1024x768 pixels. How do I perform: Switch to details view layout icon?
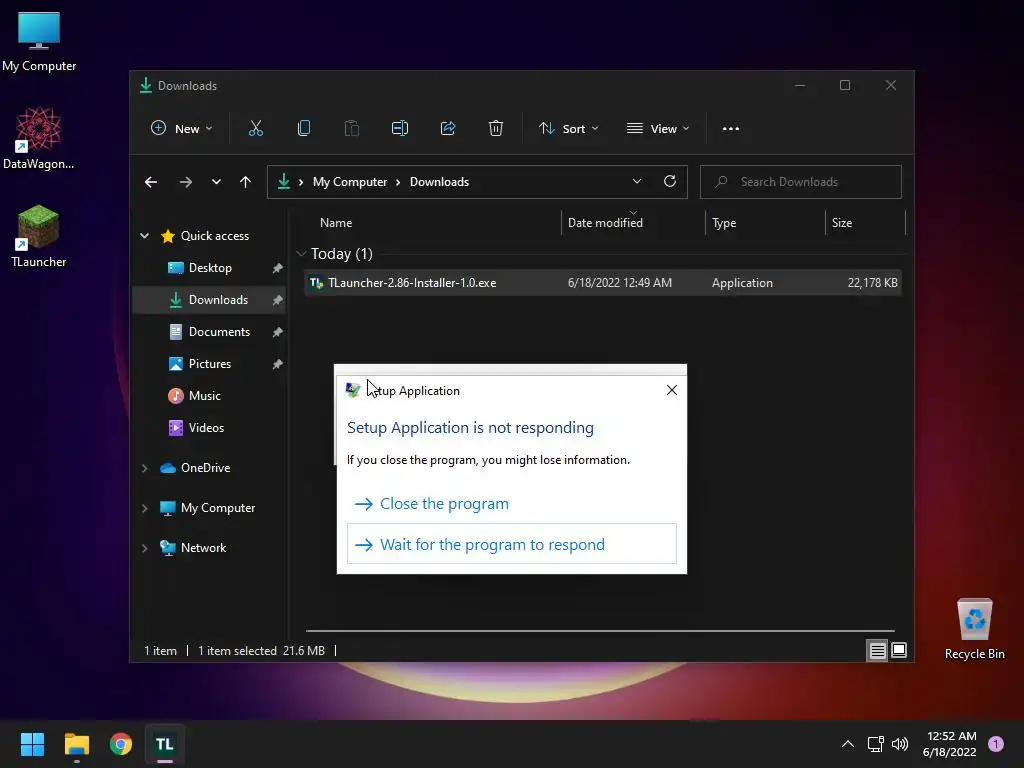click(877, 650)
